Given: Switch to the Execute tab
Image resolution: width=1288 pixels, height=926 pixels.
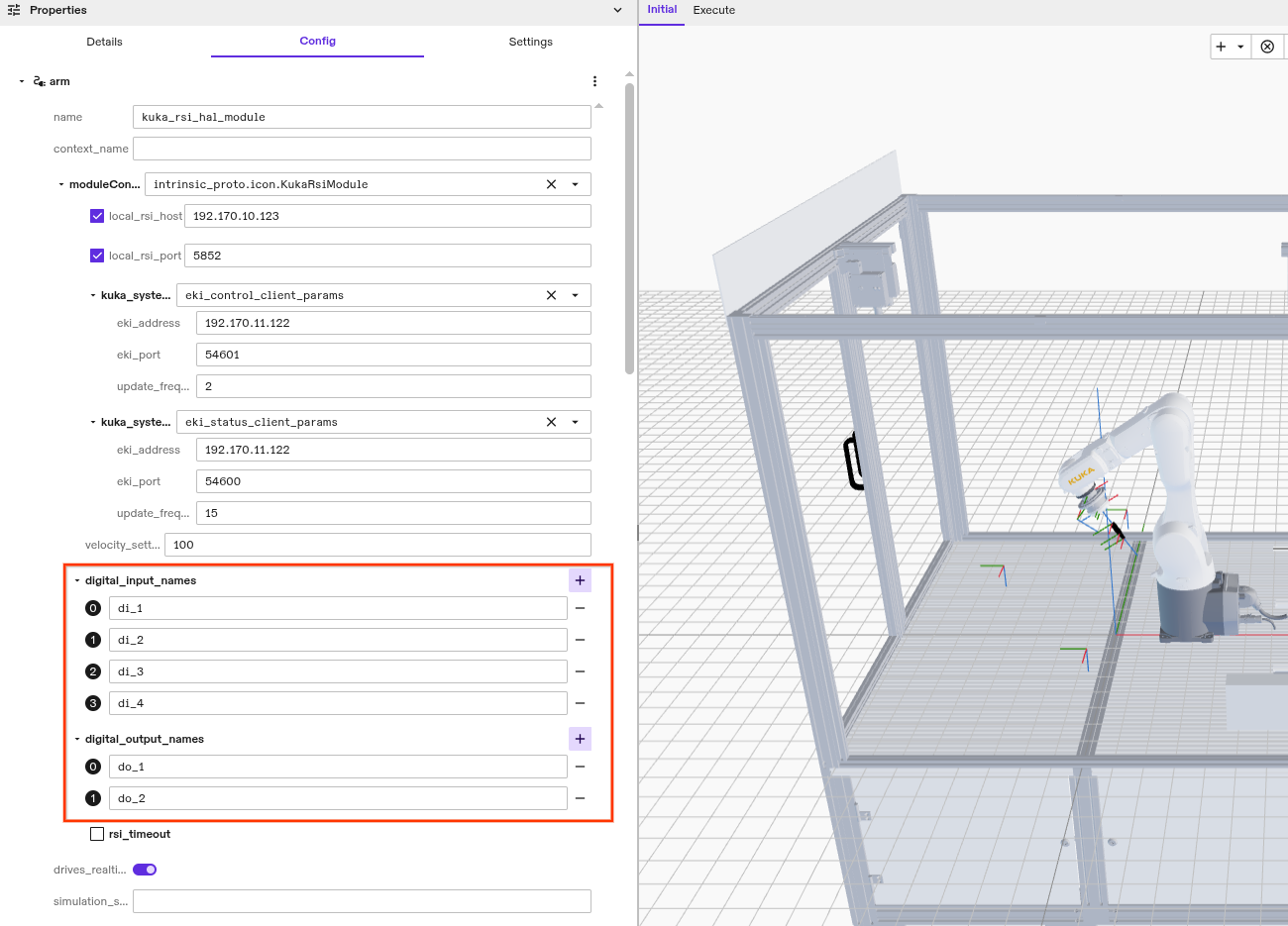Looking at the screenshot, I should 713,10.
